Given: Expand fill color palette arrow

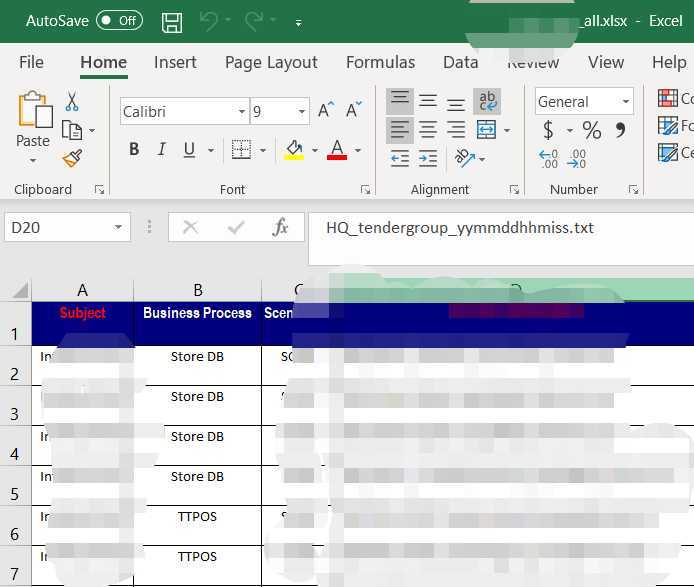Looking at the screenshot, I should click(315, 151).
